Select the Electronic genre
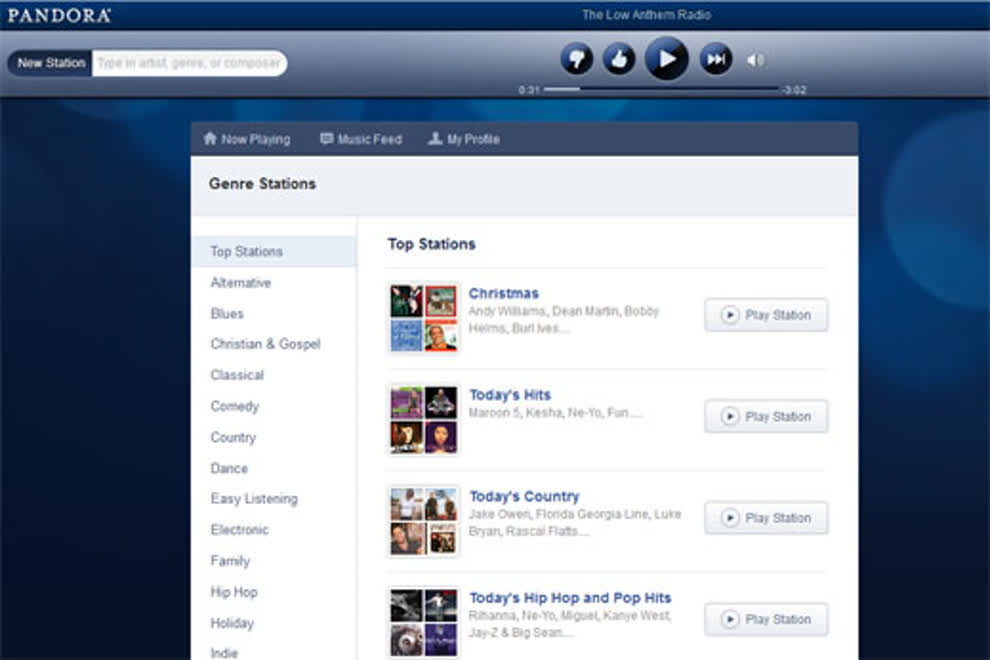The image size is (990, 660). [239, 530]
